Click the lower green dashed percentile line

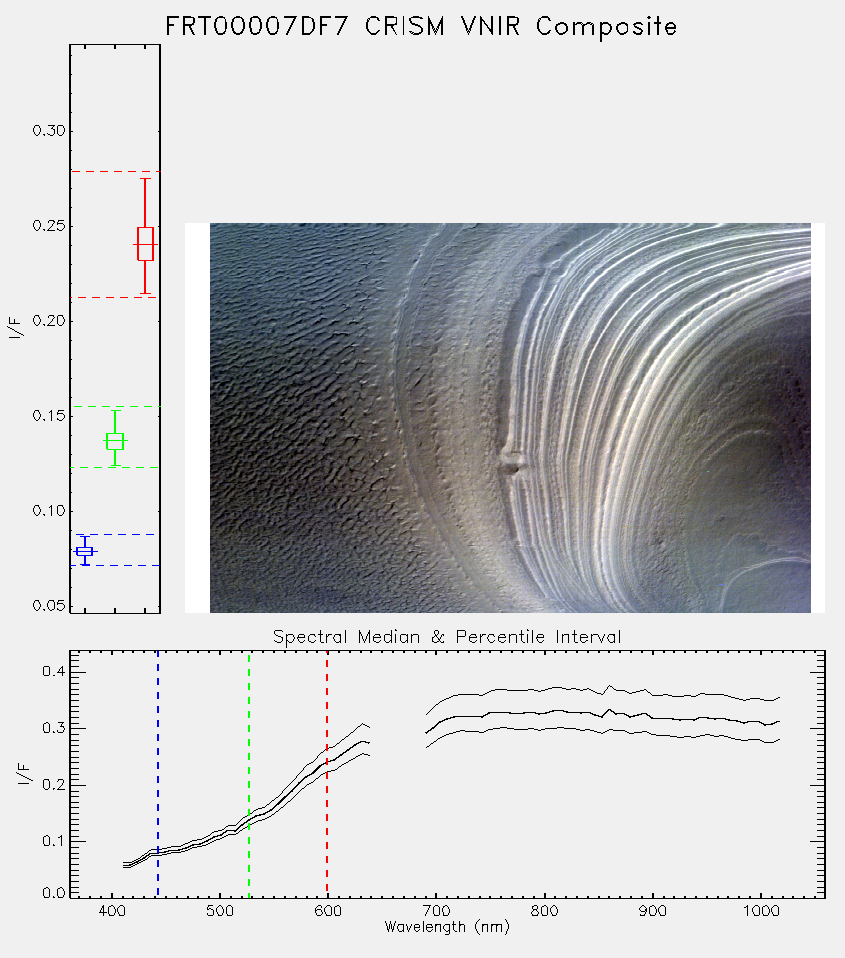(115, 467)
